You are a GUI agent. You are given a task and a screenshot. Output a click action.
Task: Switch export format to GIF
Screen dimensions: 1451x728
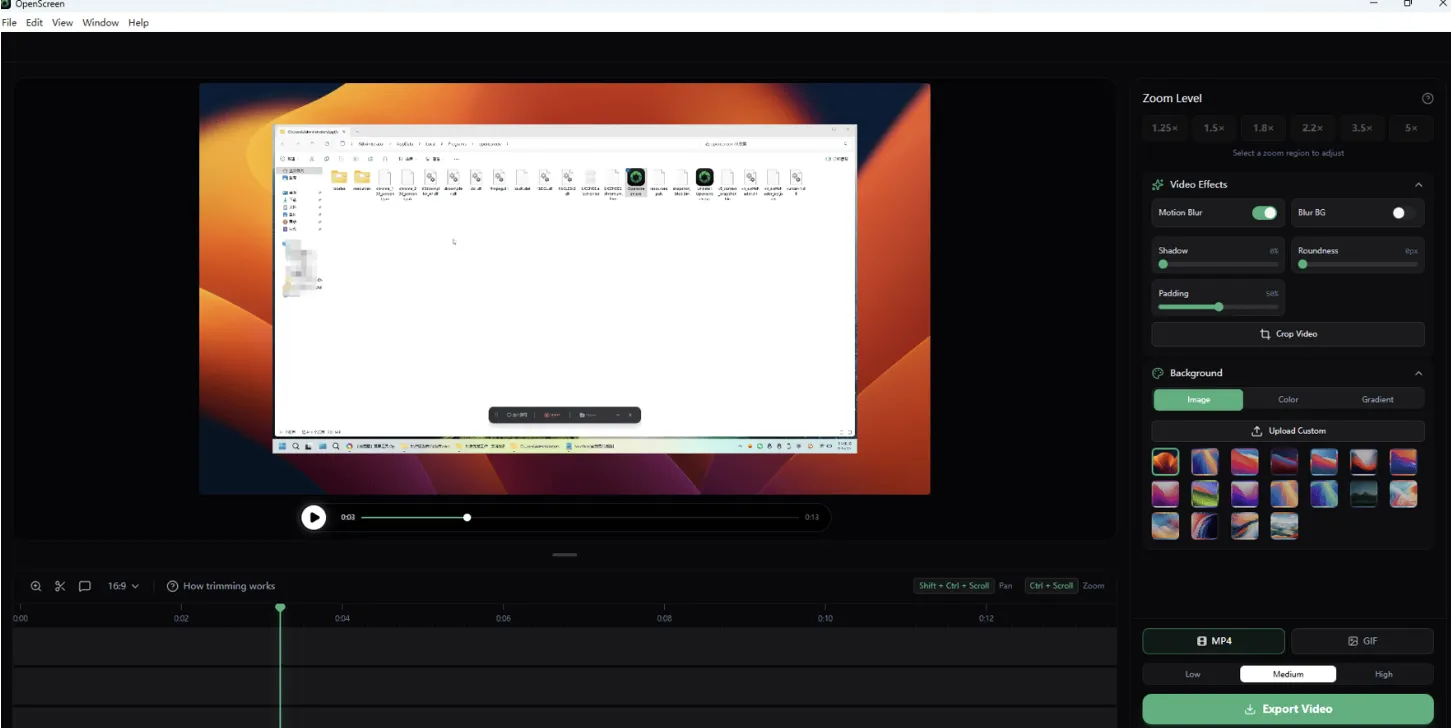click(x=1362, y=641)
